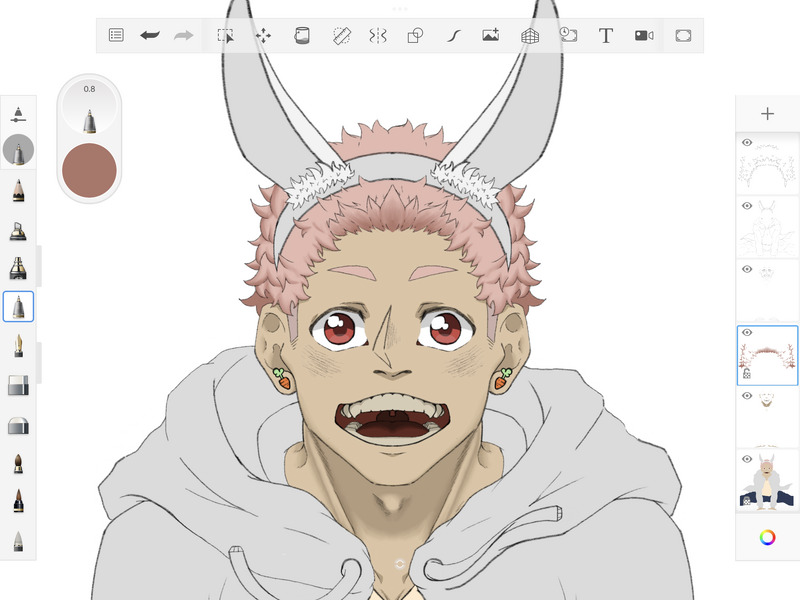Viewport: 800px width, 600px height.
Task: Tap the 0.8 brush size puck
Action: click(89, 107)
